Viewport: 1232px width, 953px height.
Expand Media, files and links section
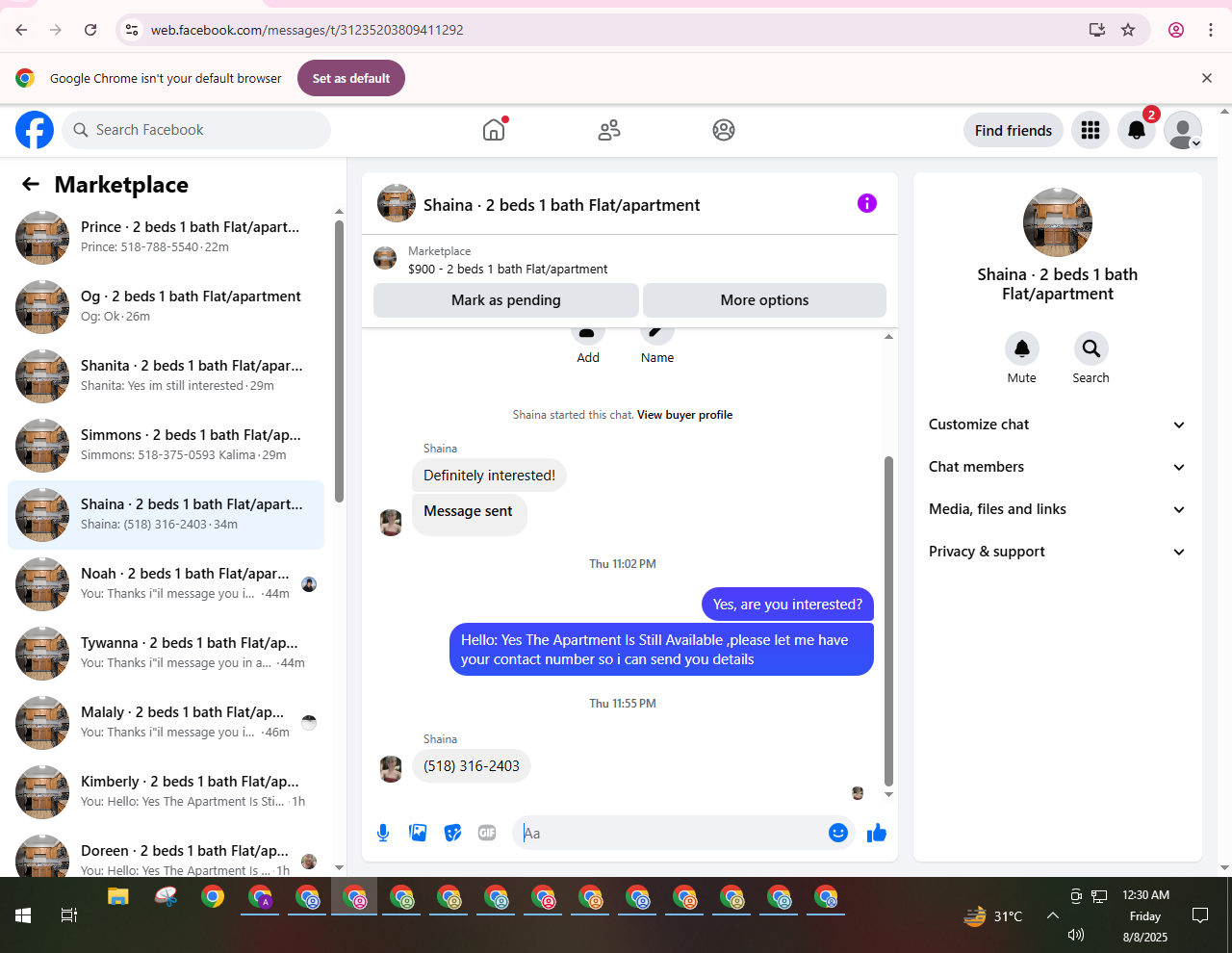click(1057, 509)
